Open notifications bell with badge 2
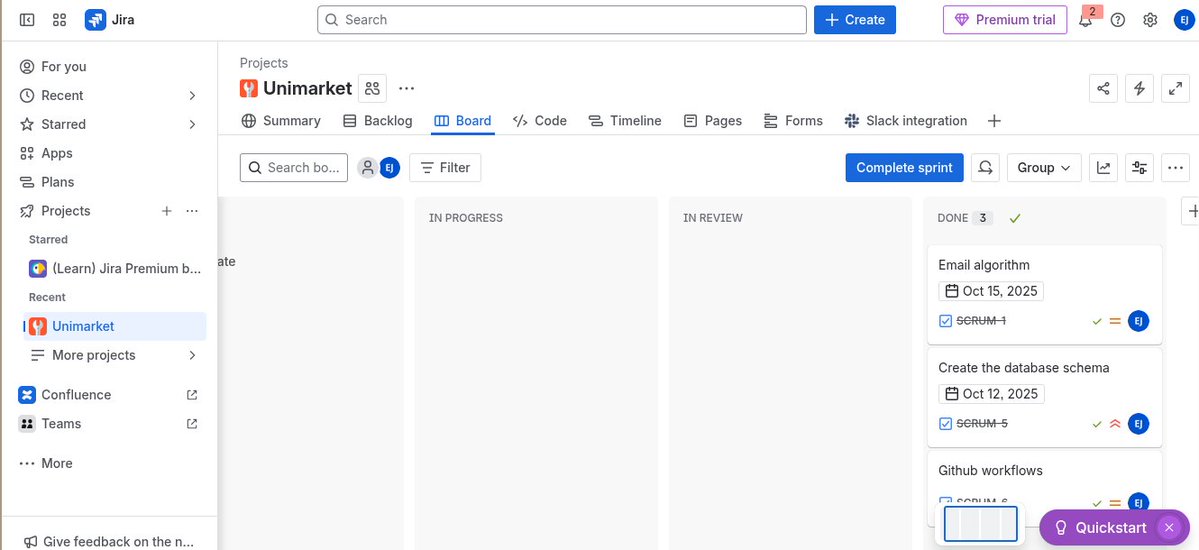 pyautogui.click(x=1085, y=20)
